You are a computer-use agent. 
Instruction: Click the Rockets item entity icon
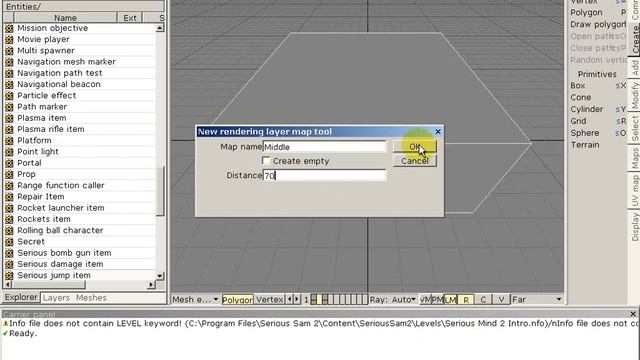(x=9, y=219)
